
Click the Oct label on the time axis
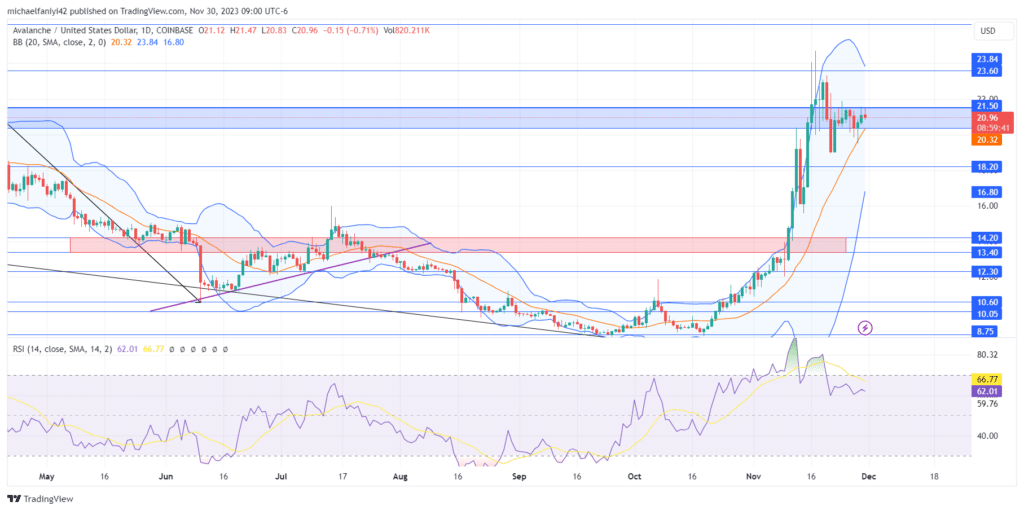pos(634,477)
